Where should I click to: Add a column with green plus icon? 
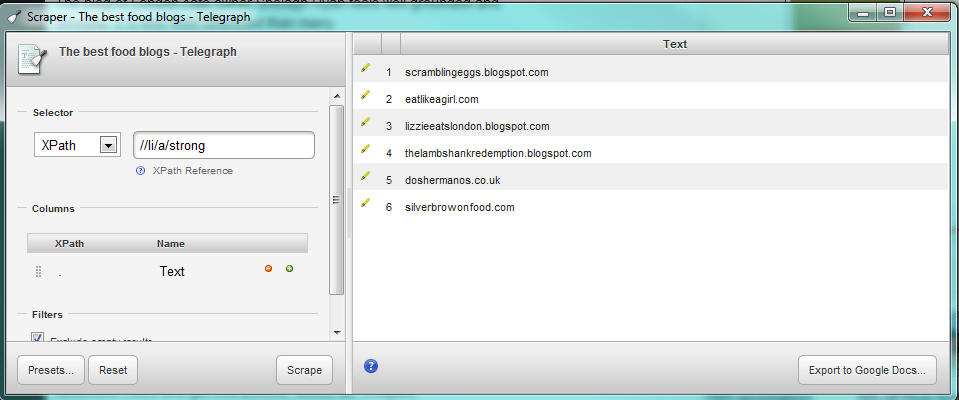click(x=289, y=269)
